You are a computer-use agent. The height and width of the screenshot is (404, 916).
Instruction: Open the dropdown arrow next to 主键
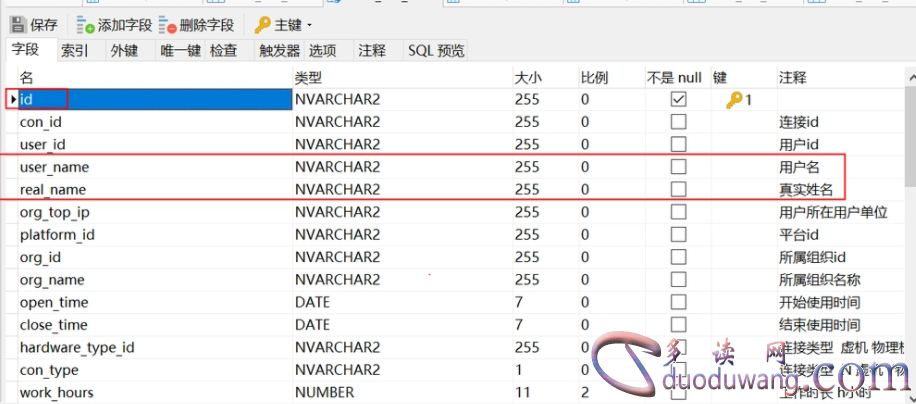[309, 25]
